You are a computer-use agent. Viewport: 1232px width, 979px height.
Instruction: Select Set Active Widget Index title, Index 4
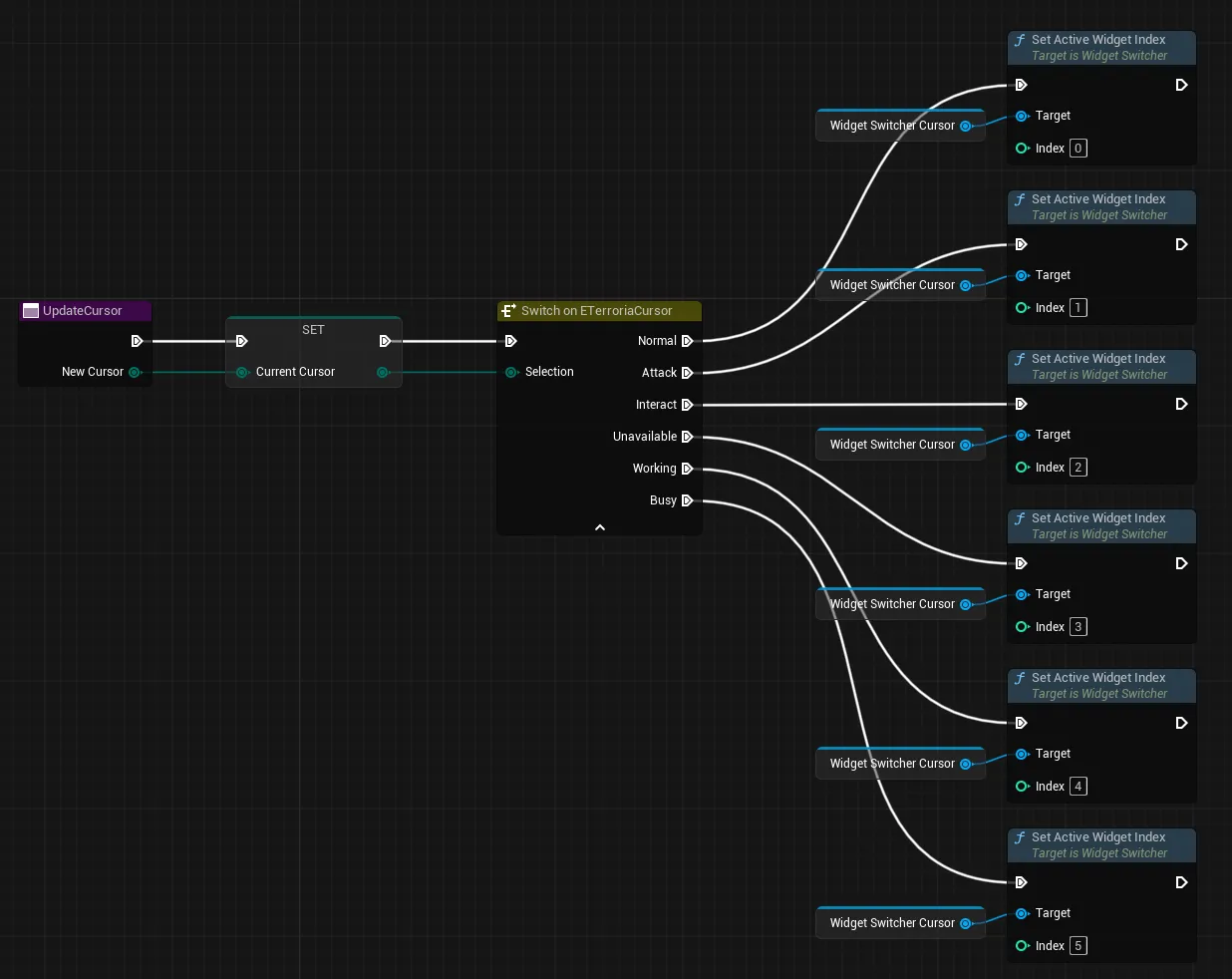[1098, 678]
